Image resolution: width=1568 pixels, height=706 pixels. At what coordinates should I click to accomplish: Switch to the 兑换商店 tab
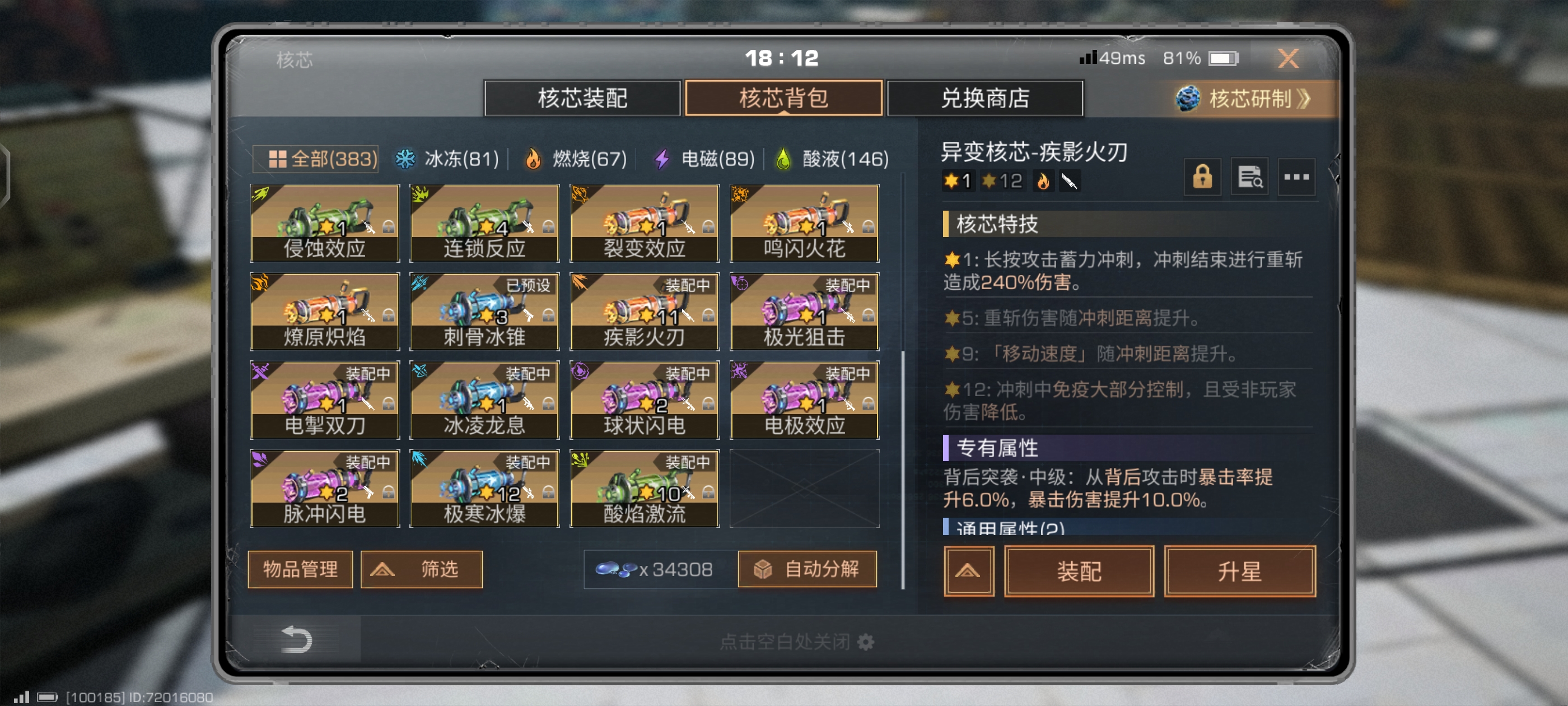985,98
